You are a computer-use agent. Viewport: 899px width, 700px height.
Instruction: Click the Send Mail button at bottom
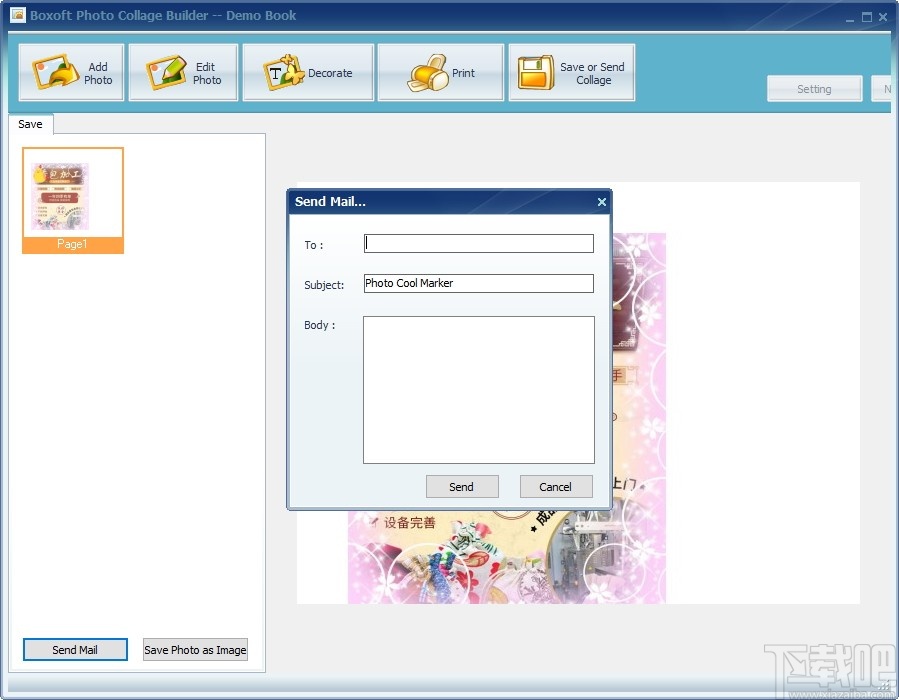(74, 649)
